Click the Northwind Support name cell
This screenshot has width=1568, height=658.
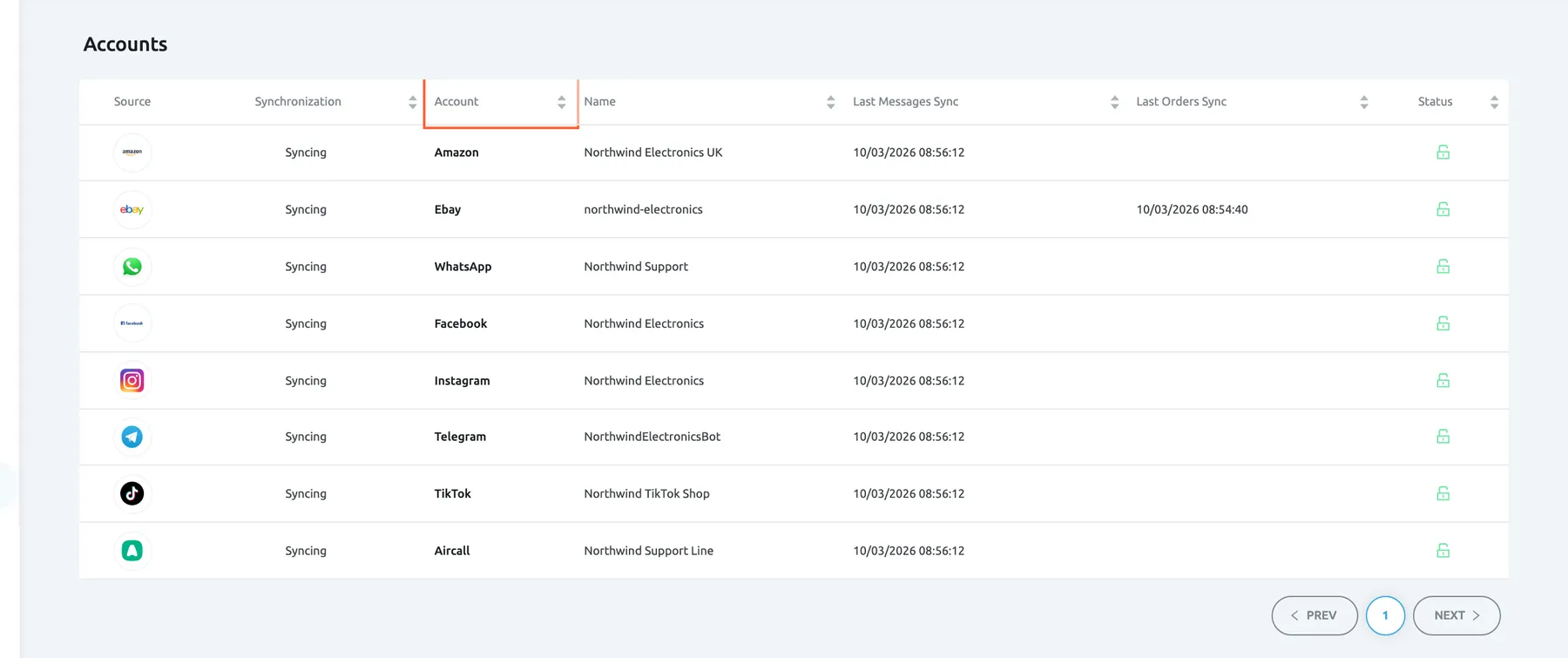(636, 267)
